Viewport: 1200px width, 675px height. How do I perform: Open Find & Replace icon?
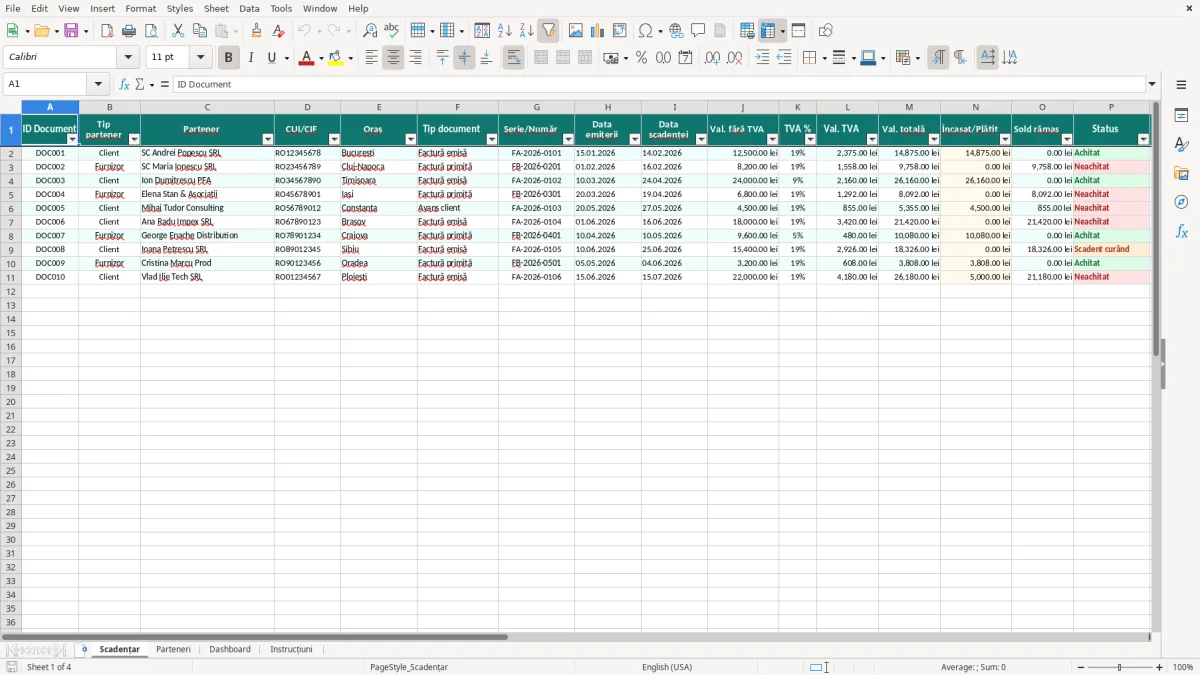pos(370,31)
